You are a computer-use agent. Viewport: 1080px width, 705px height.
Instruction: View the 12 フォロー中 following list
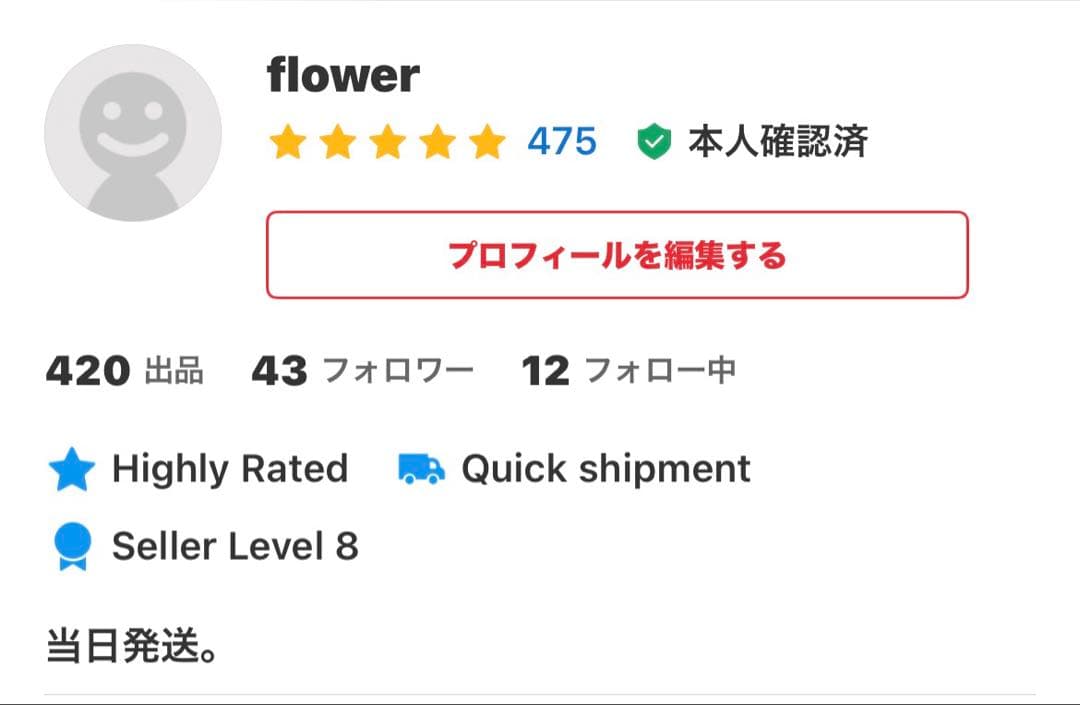pyautogui.click(x=629, y=371)
